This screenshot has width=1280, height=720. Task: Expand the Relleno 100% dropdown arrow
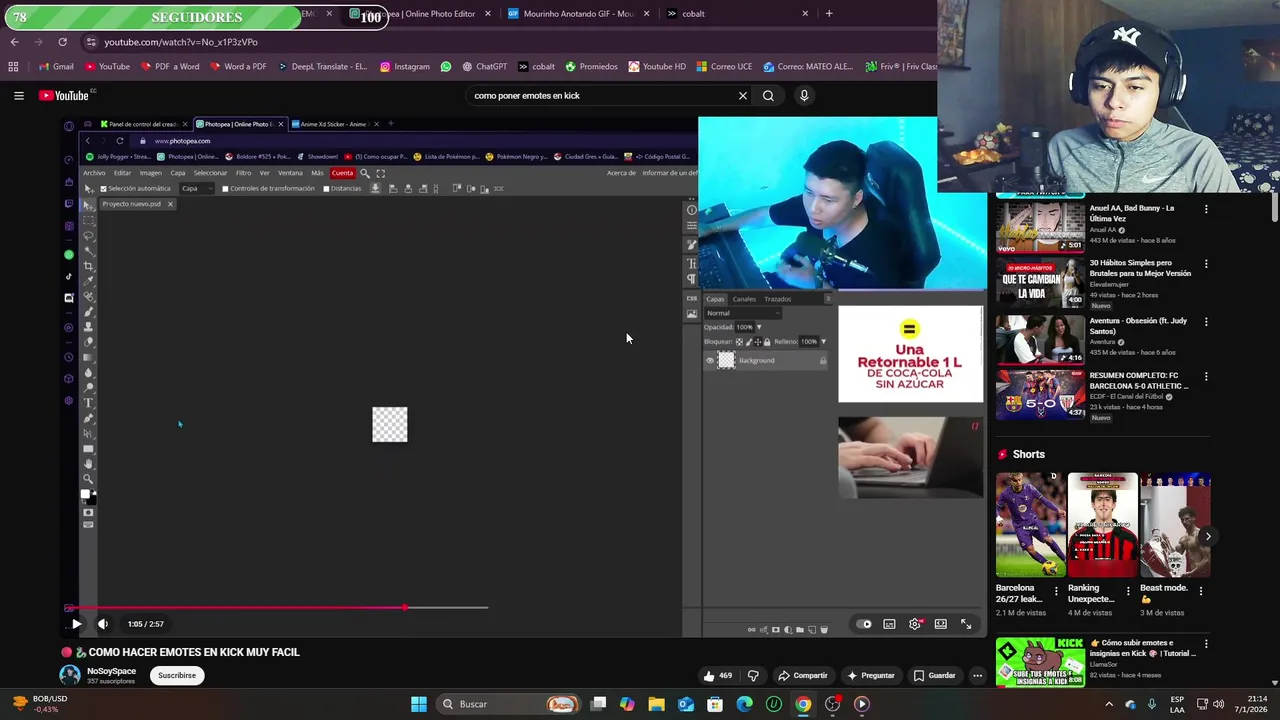click(x=823, y=341)
